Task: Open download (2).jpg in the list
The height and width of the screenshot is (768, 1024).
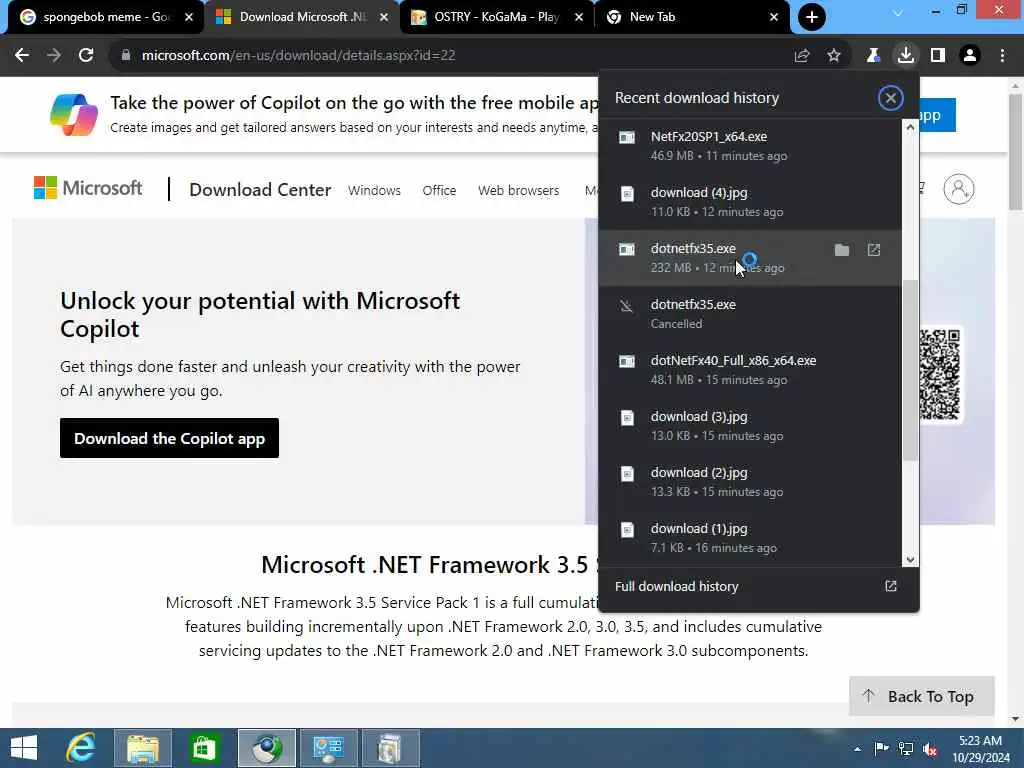Action: tap(750, 482)
